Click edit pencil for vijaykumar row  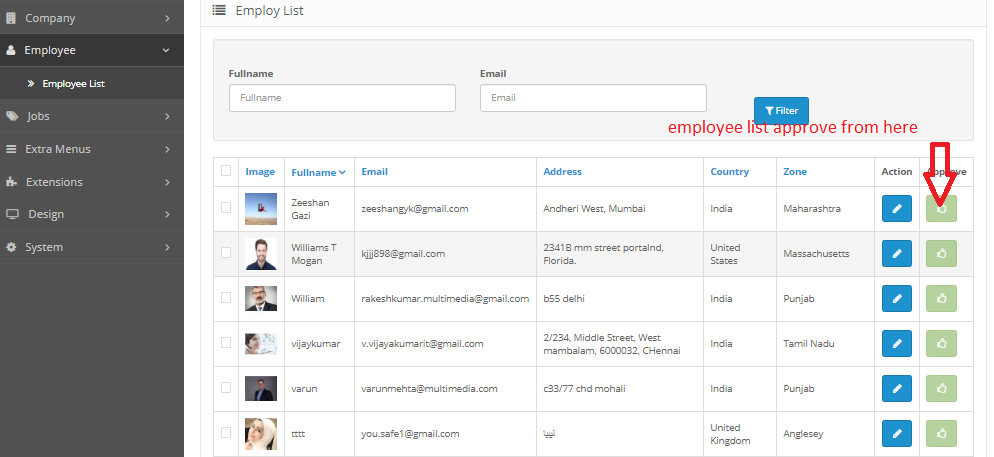tap(896, 343)
